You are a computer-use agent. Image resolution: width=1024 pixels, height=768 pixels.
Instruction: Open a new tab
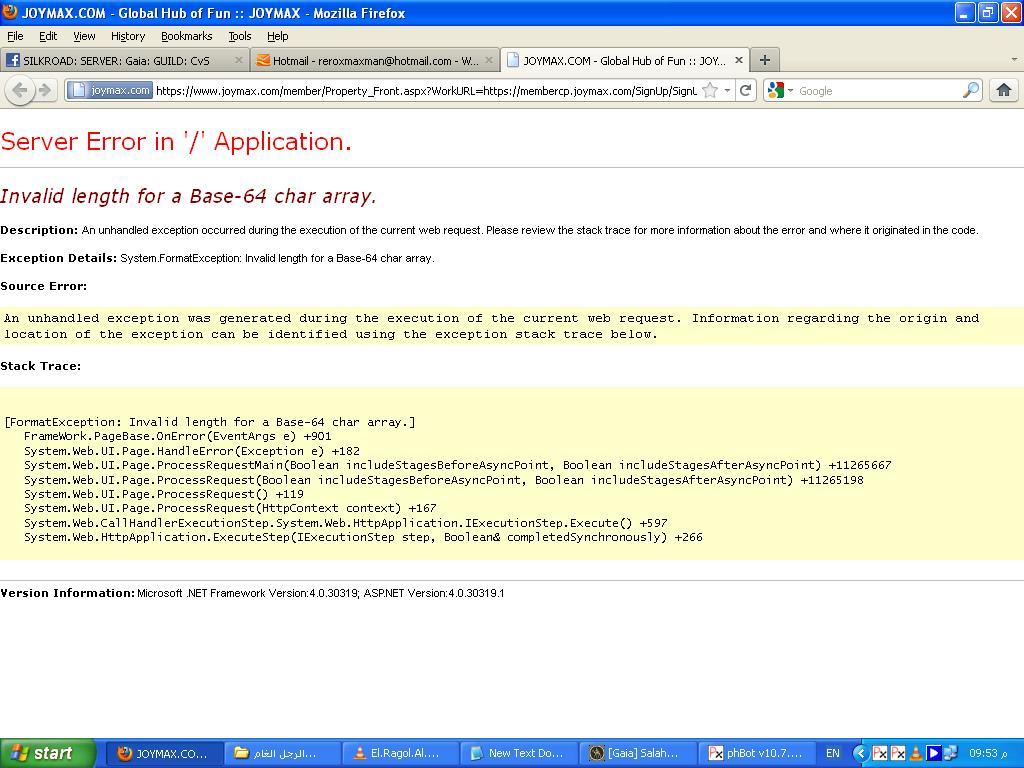pyautogui.click(x=765, y=60)
